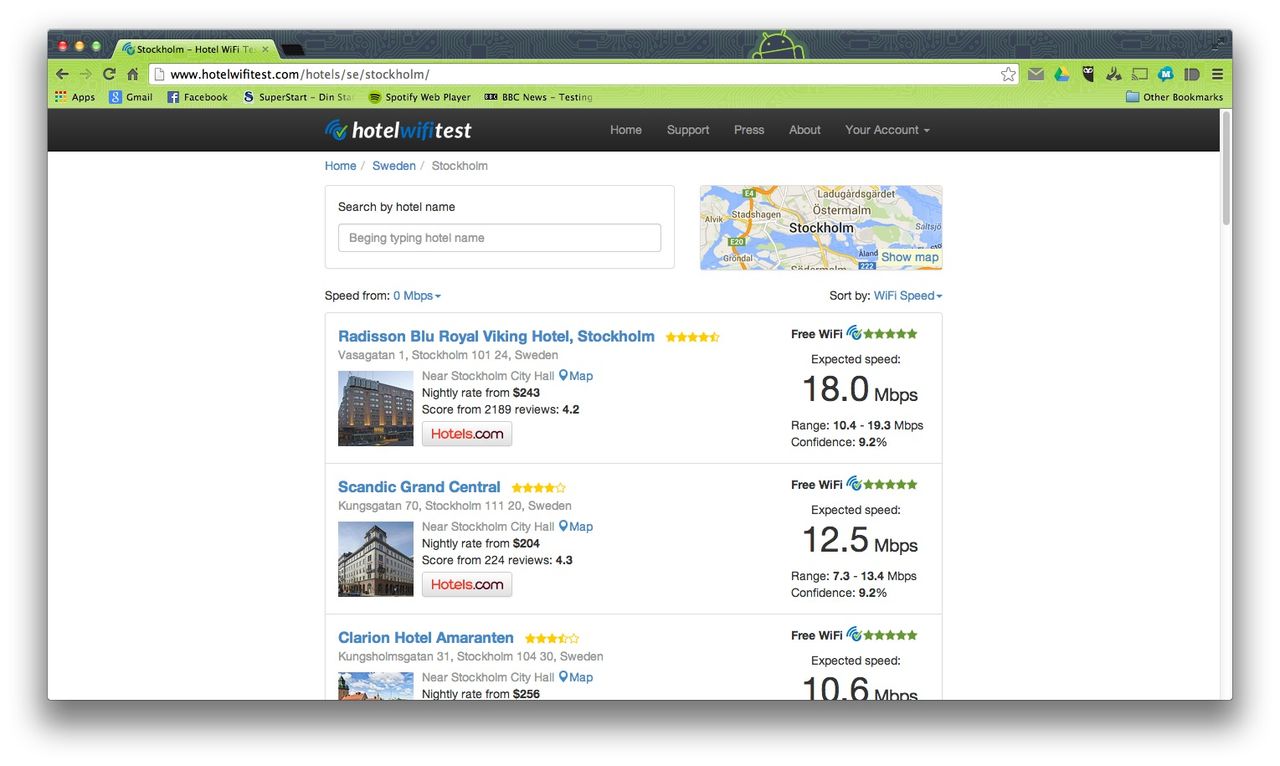Open the Google Cast extension icon
This screenshot has width=1280, height=766.
pyautogui.click(x=1140, y=74)
